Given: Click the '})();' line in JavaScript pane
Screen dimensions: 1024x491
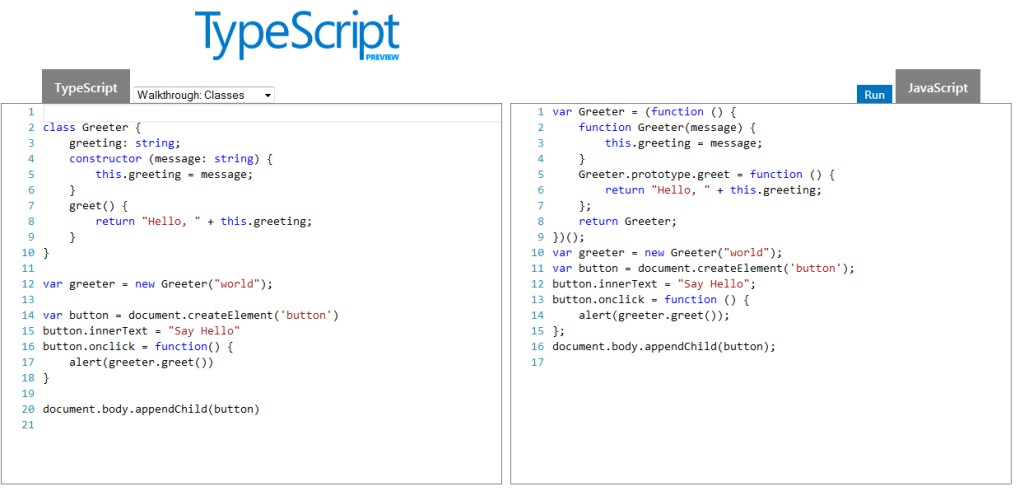Looking at the screenshot, I should pyautogui.click(x=569, y=237).
